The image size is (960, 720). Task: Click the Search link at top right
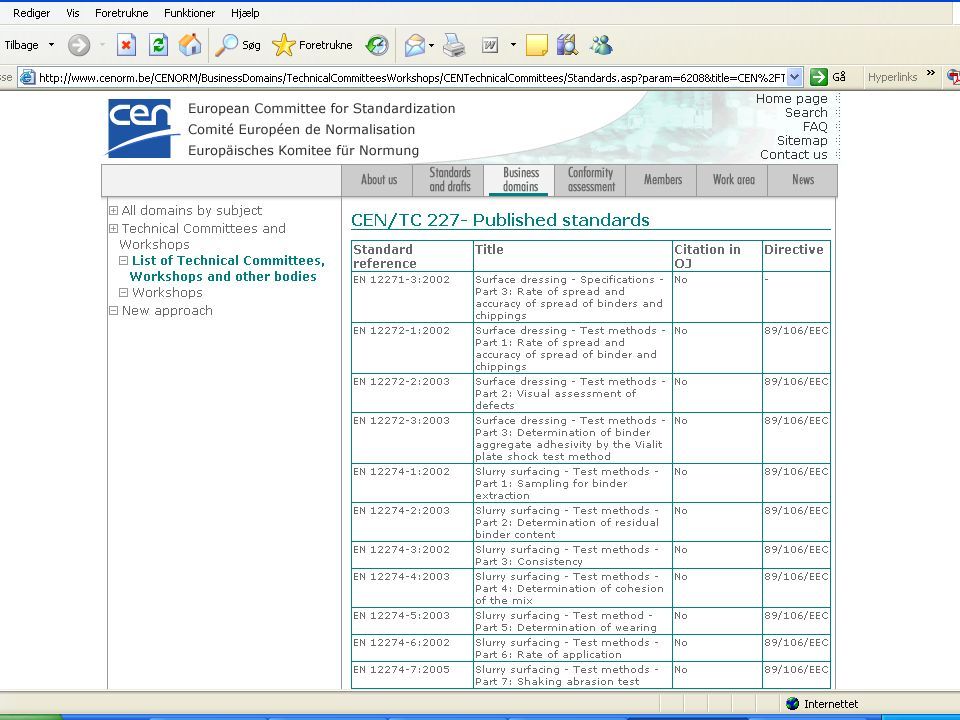(x=806, y=113)
